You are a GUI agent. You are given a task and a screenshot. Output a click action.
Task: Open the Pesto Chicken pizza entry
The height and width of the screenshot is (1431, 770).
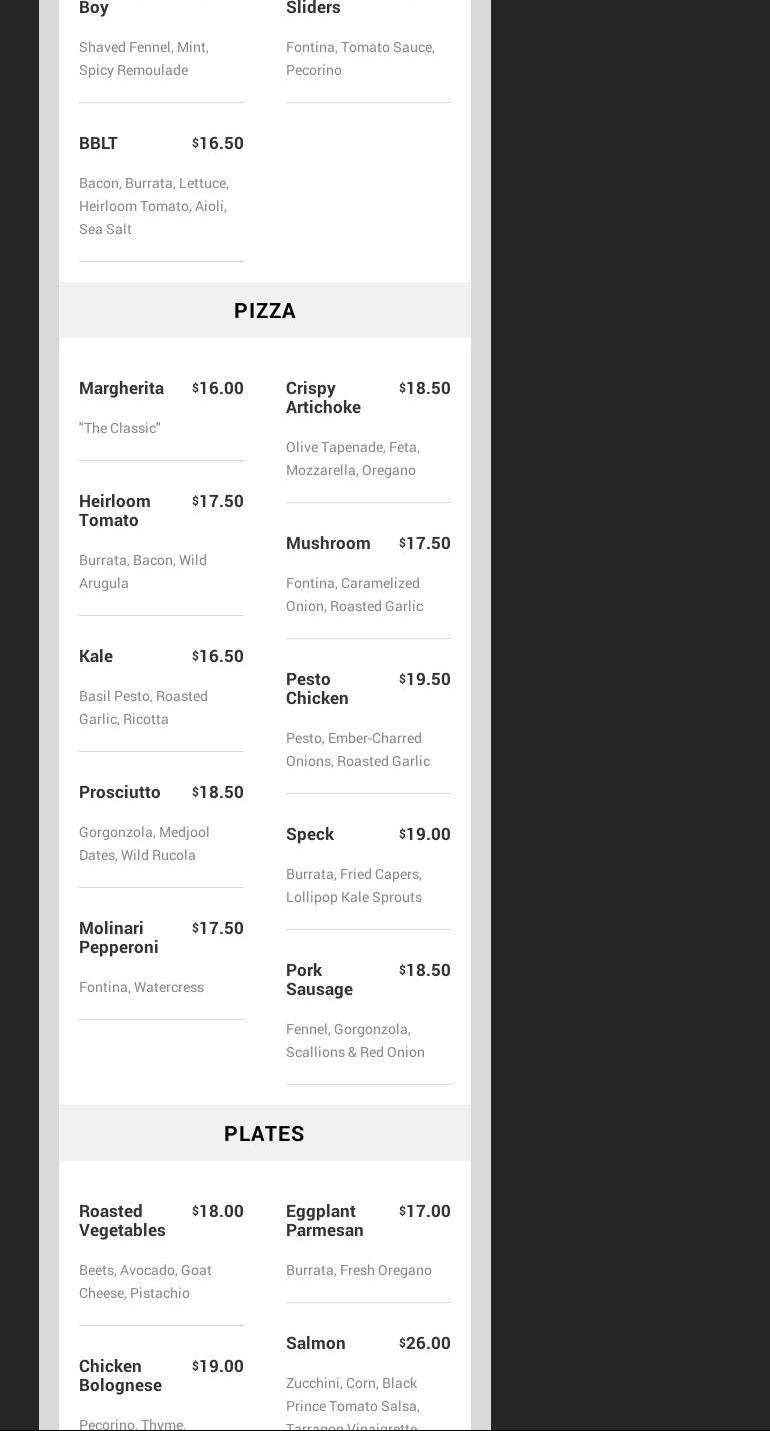(317, 689)
